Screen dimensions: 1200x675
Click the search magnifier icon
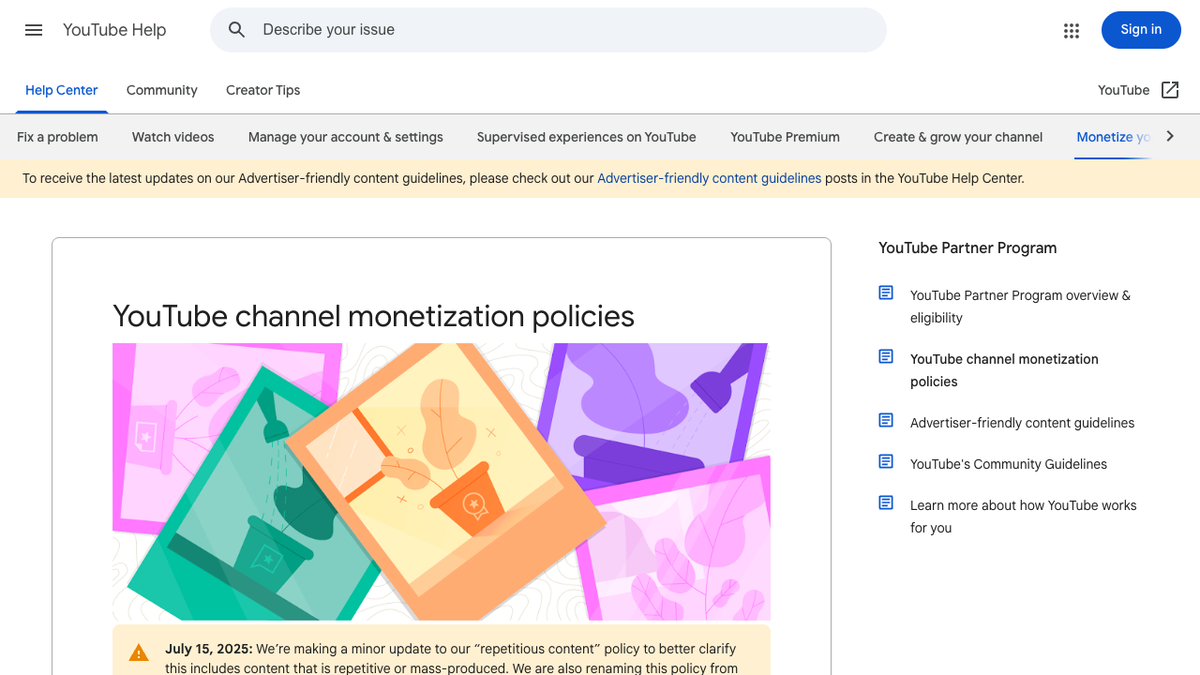point(237,30)
